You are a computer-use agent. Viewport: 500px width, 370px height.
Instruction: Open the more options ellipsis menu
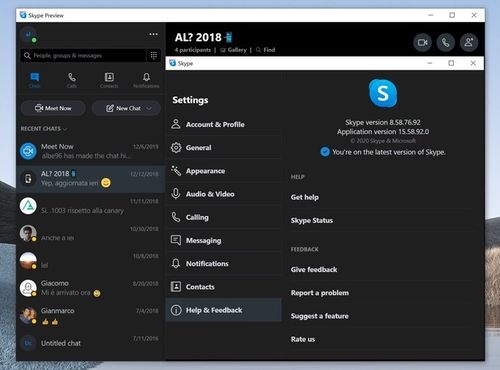click(153, 34)
